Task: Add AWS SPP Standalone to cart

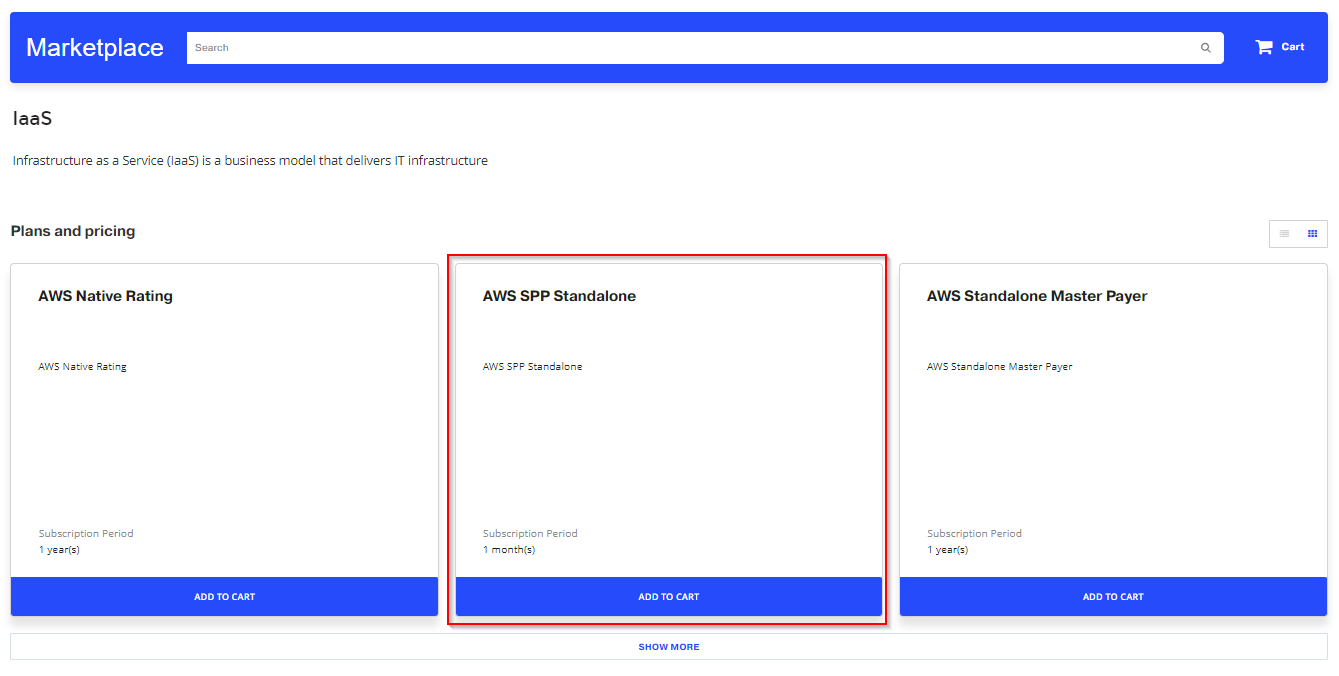Action: tap(669, 597)
